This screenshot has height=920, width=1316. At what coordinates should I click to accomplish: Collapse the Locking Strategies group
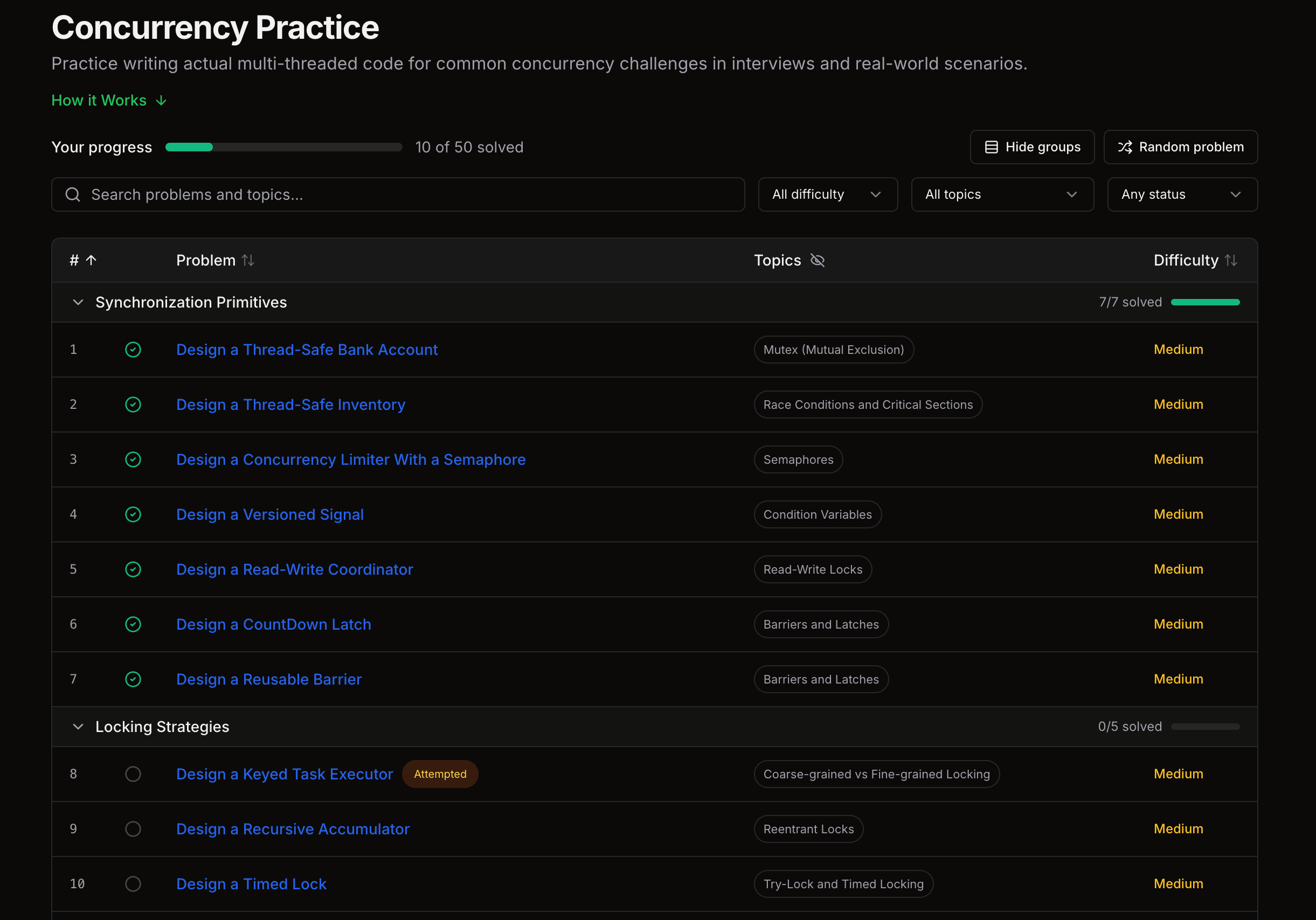78,727
